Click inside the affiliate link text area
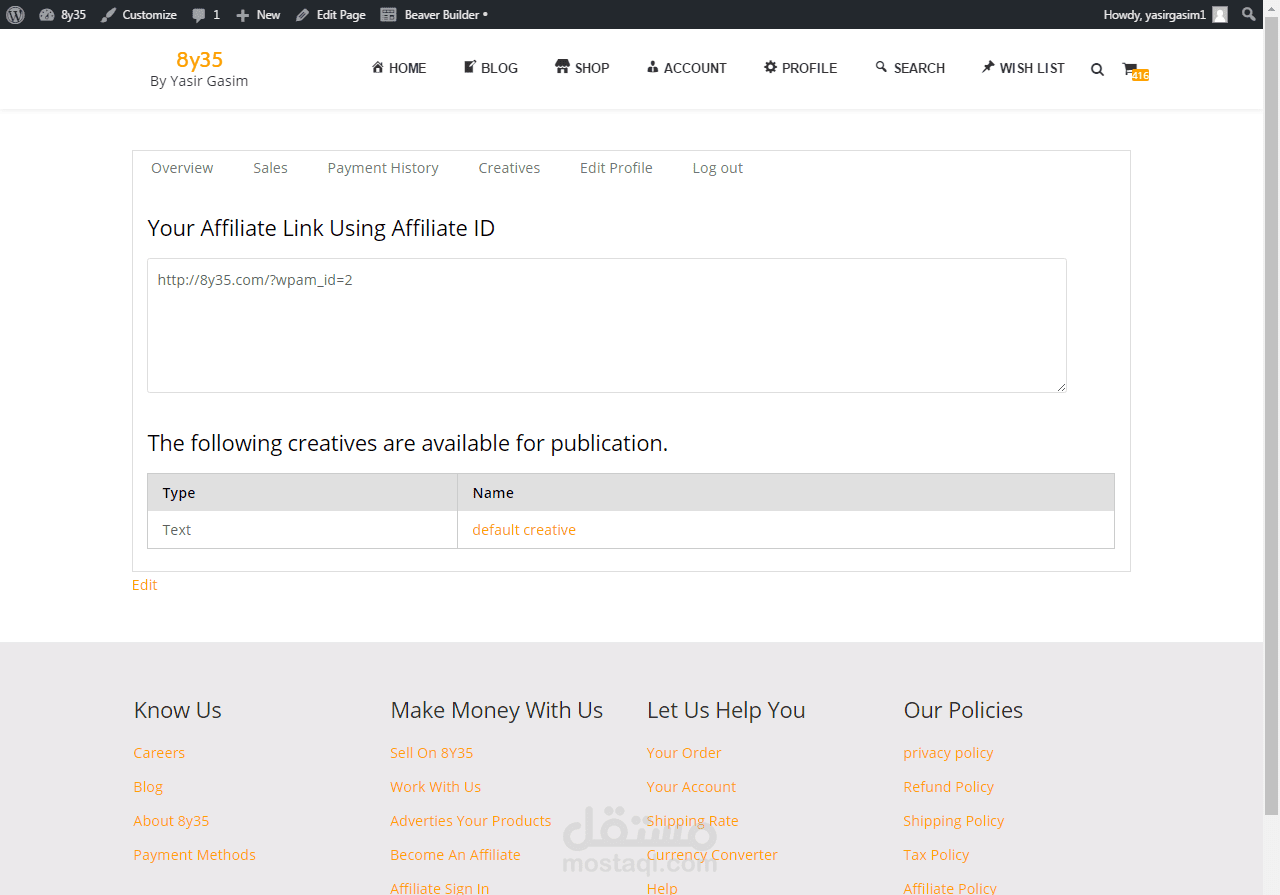 point(607,325)
